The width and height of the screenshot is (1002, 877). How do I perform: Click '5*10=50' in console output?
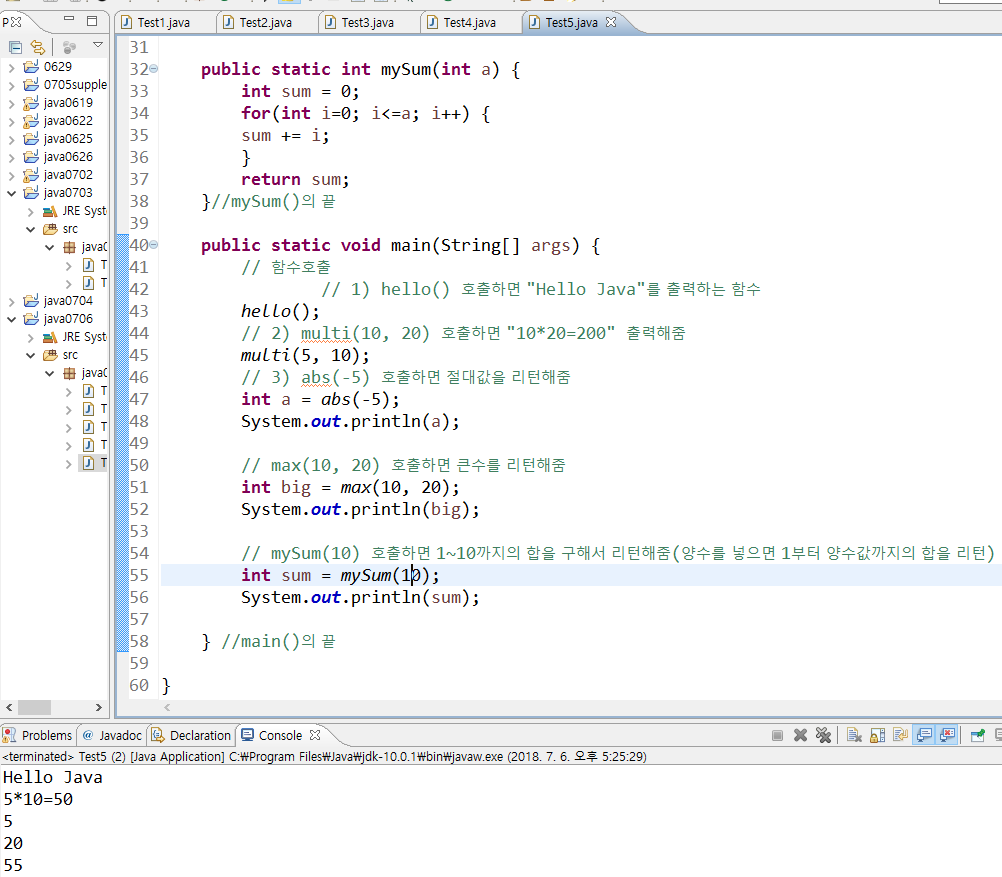tap(38, 800)
